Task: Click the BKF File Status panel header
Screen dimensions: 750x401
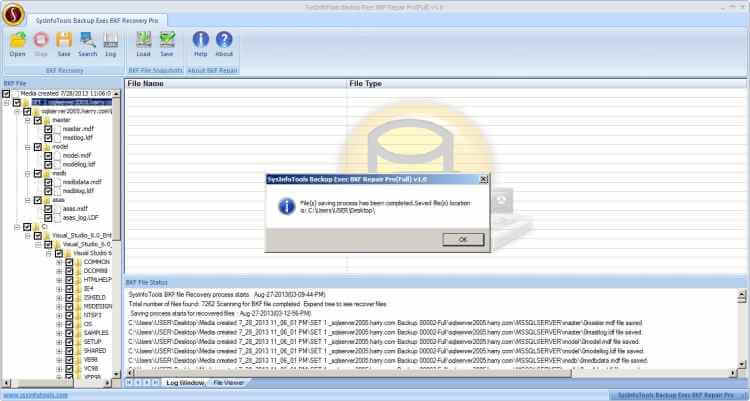Action: tap(435, 282)
